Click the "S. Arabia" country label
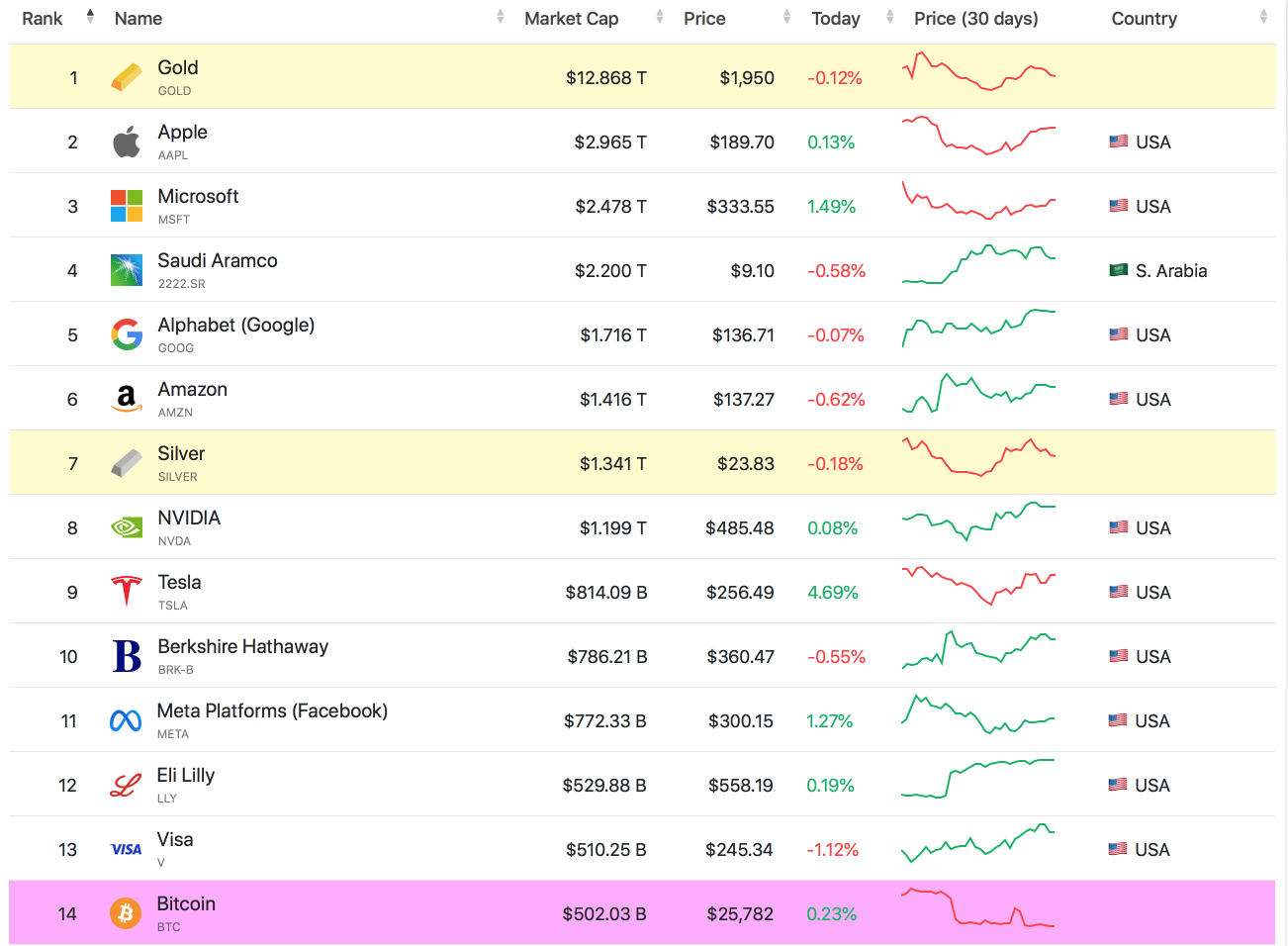 point(1171,270)
